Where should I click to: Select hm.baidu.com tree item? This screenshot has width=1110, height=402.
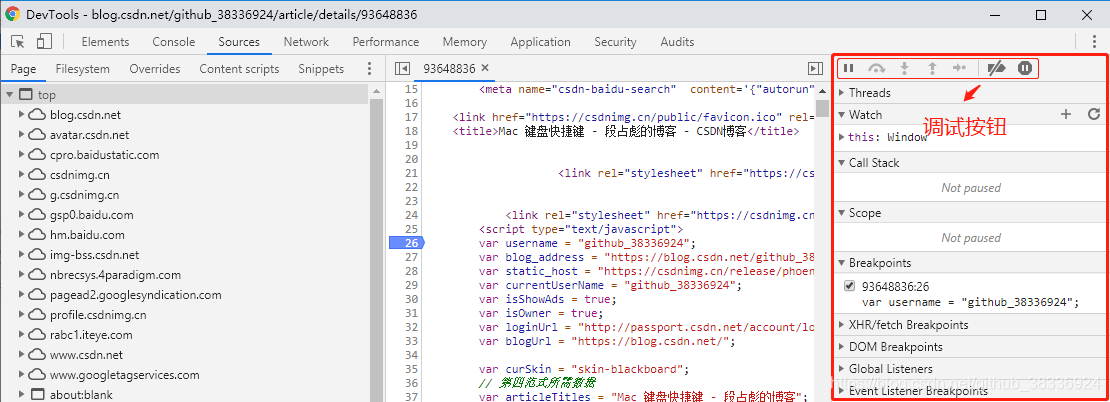click(87, 235)
